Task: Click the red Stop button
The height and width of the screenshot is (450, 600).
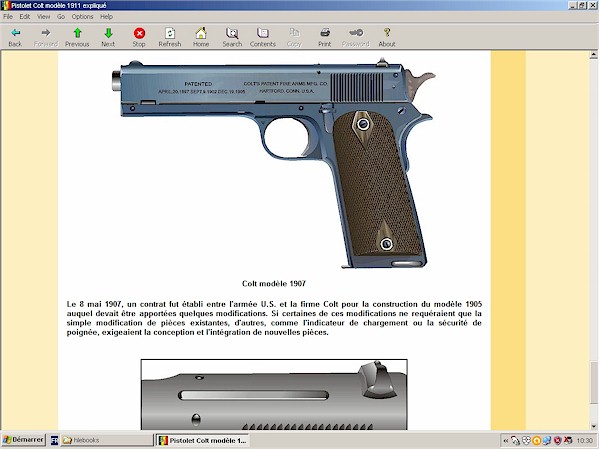Action: point(139,37)
